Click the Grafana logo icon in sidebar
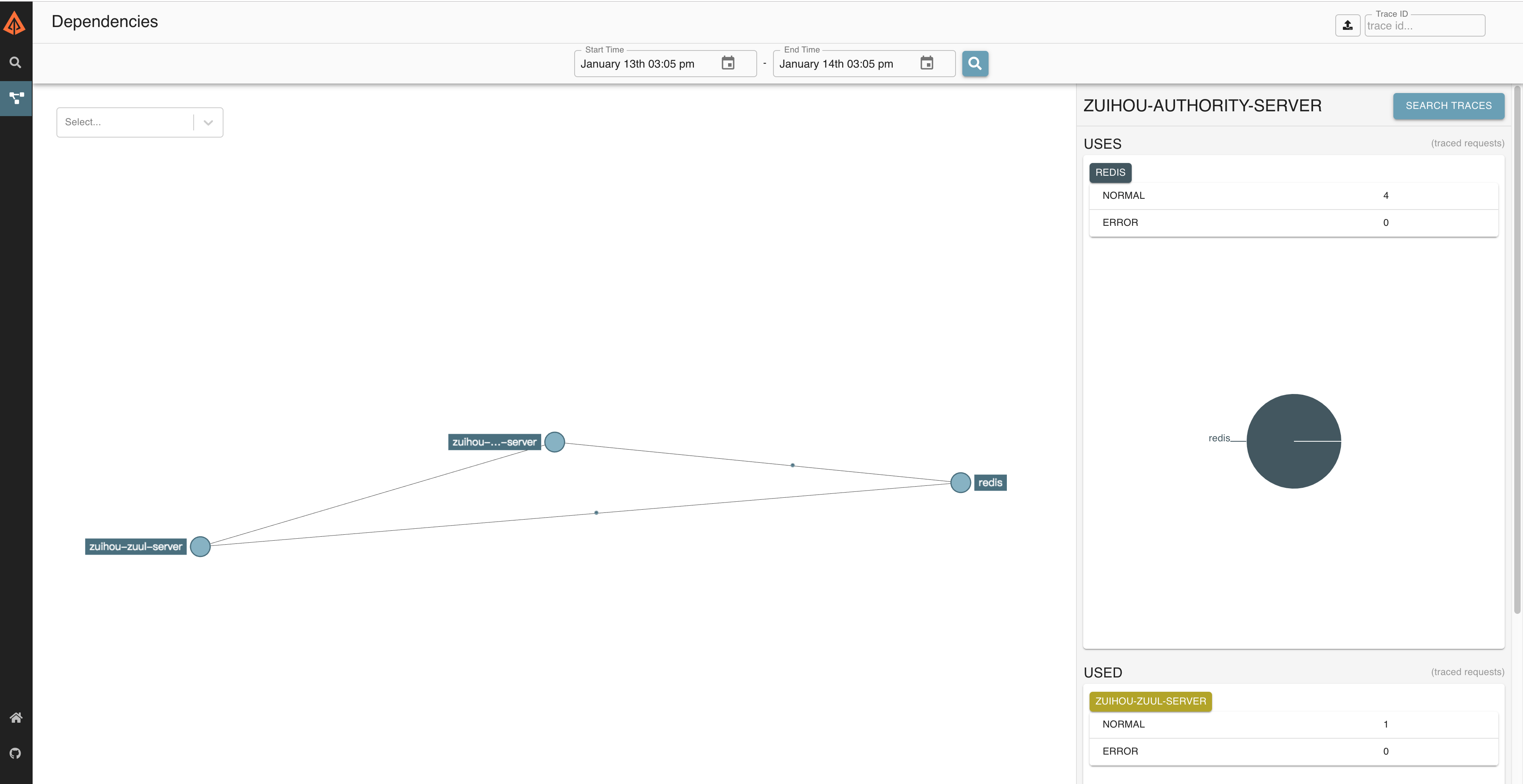This screenshot has width=1523, height=784. point(16,21)
